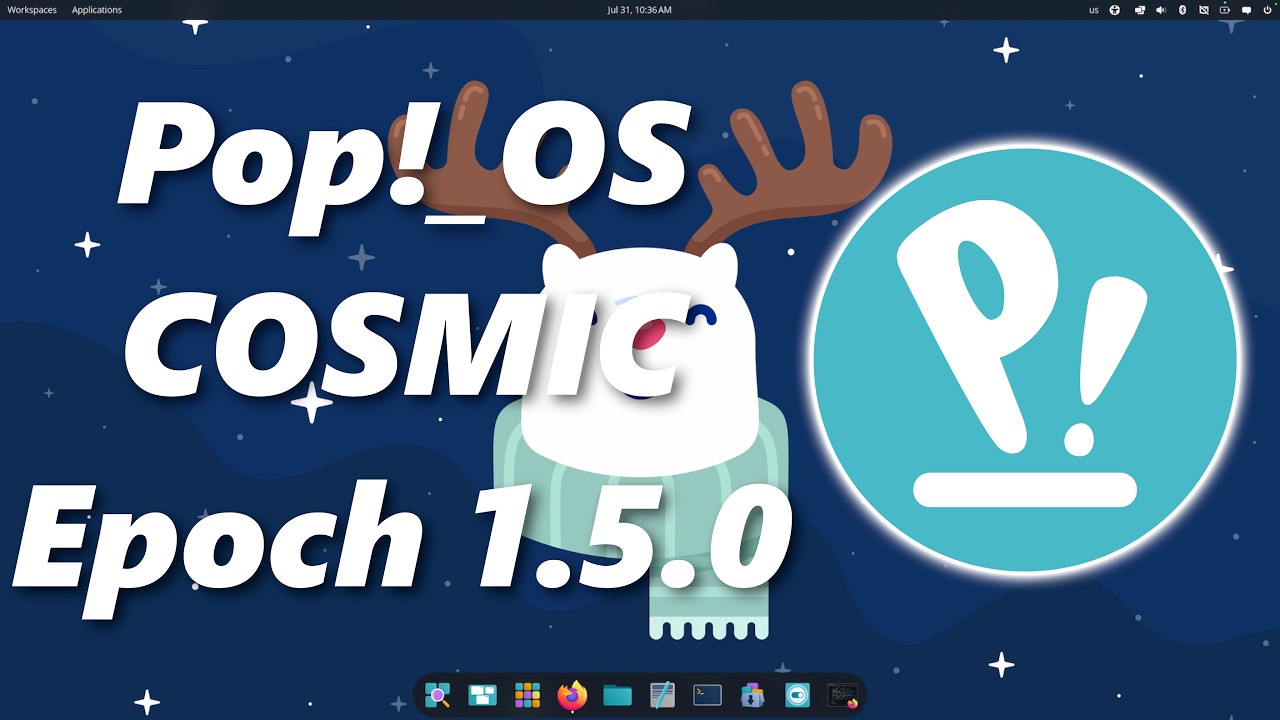This screenshot has height=720, width=1280.
Task: Open the window tiling applet icon
Action: 1140,10
